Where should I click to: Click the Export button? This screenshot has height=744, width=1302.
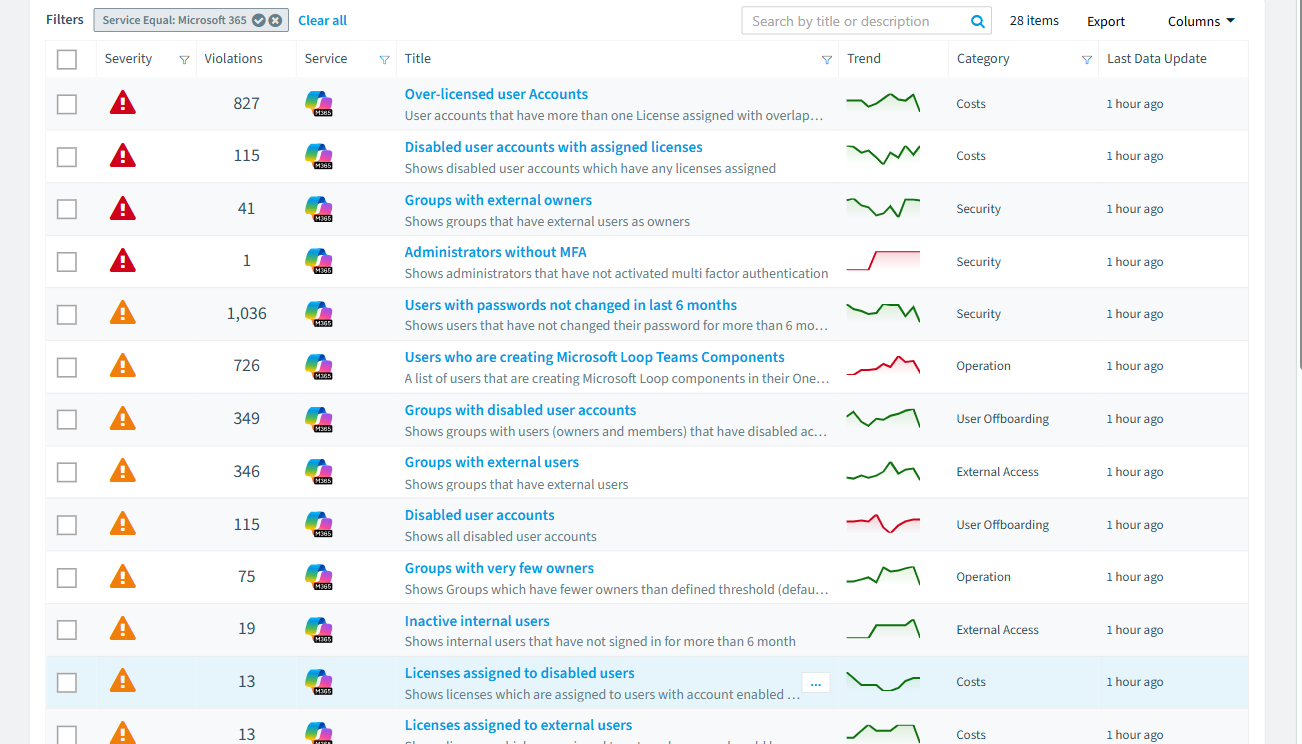click(1106, 21)
